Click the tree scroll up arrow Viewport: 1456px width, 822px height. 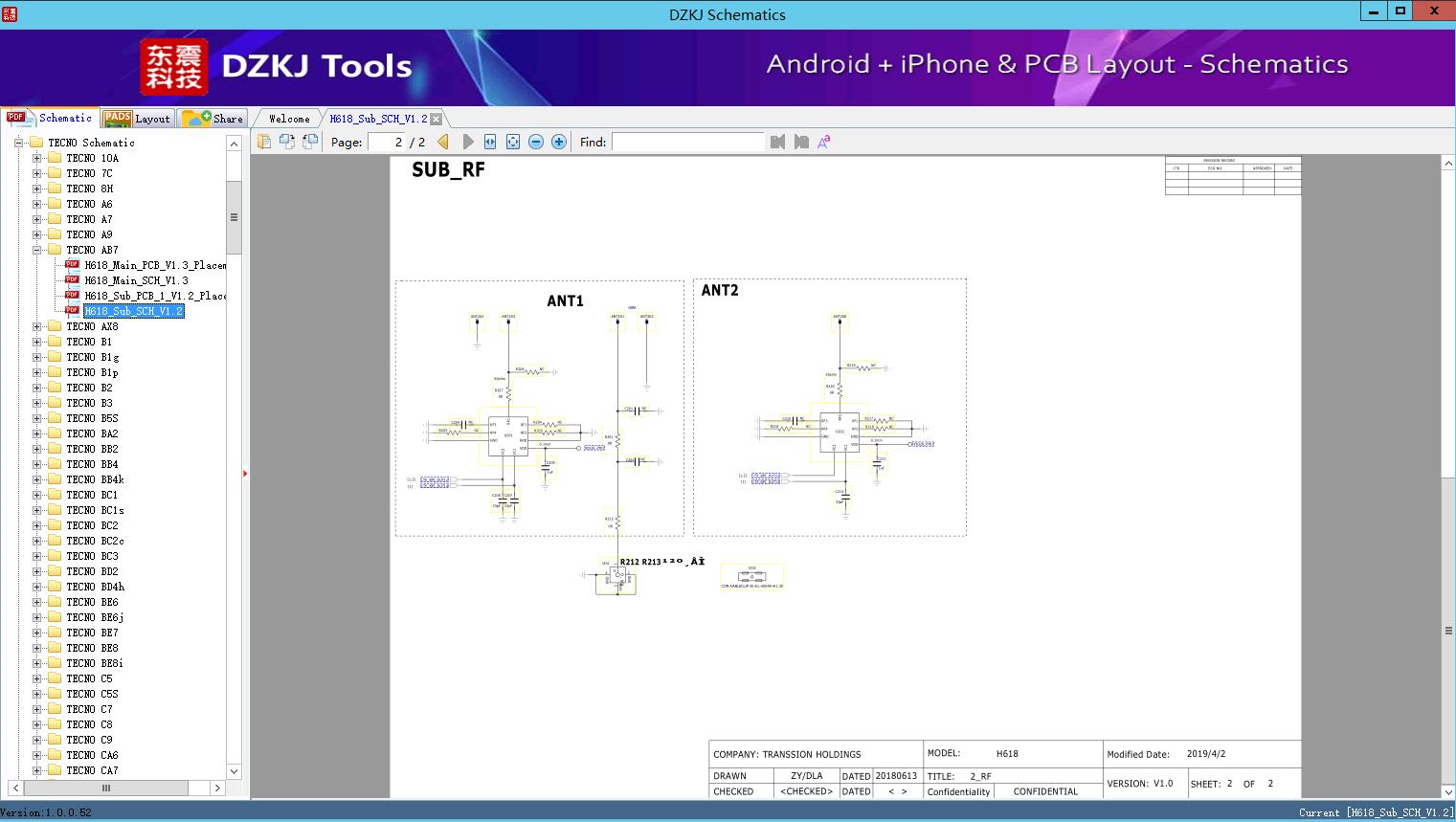[x=234, y=144]
